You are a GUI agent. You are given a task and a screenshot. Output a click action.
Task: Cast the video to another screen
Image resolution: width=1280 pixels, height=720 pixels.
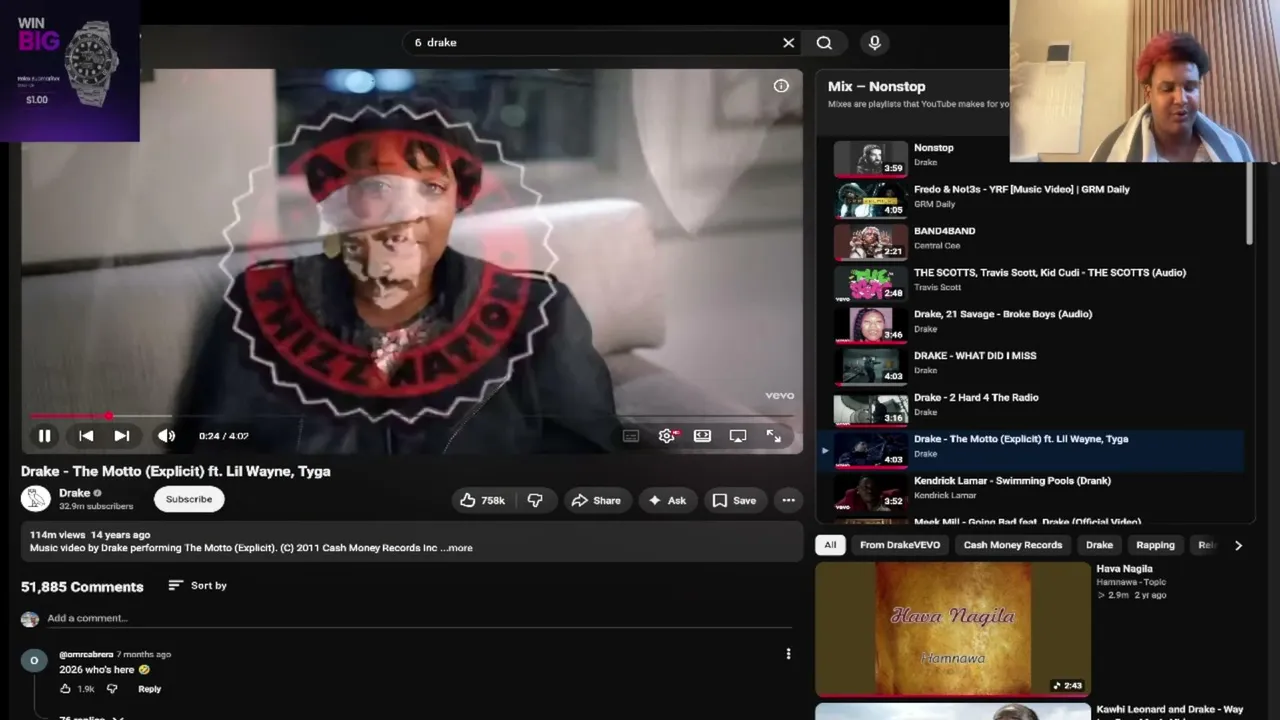[738, 436]
